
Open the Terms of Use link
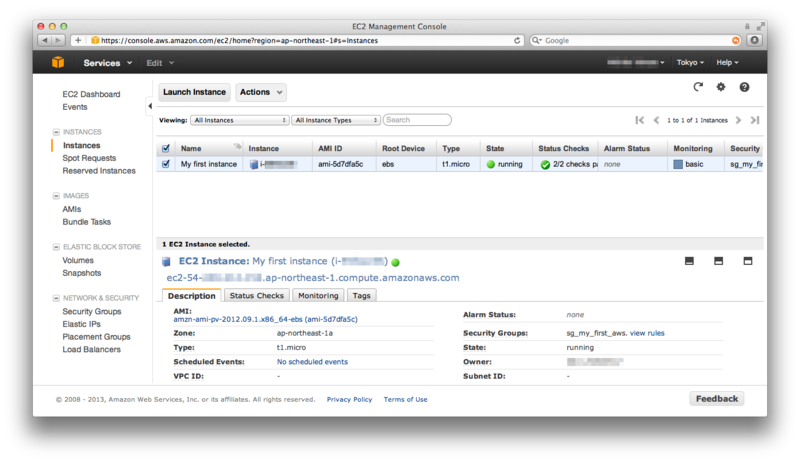point(406,399)
